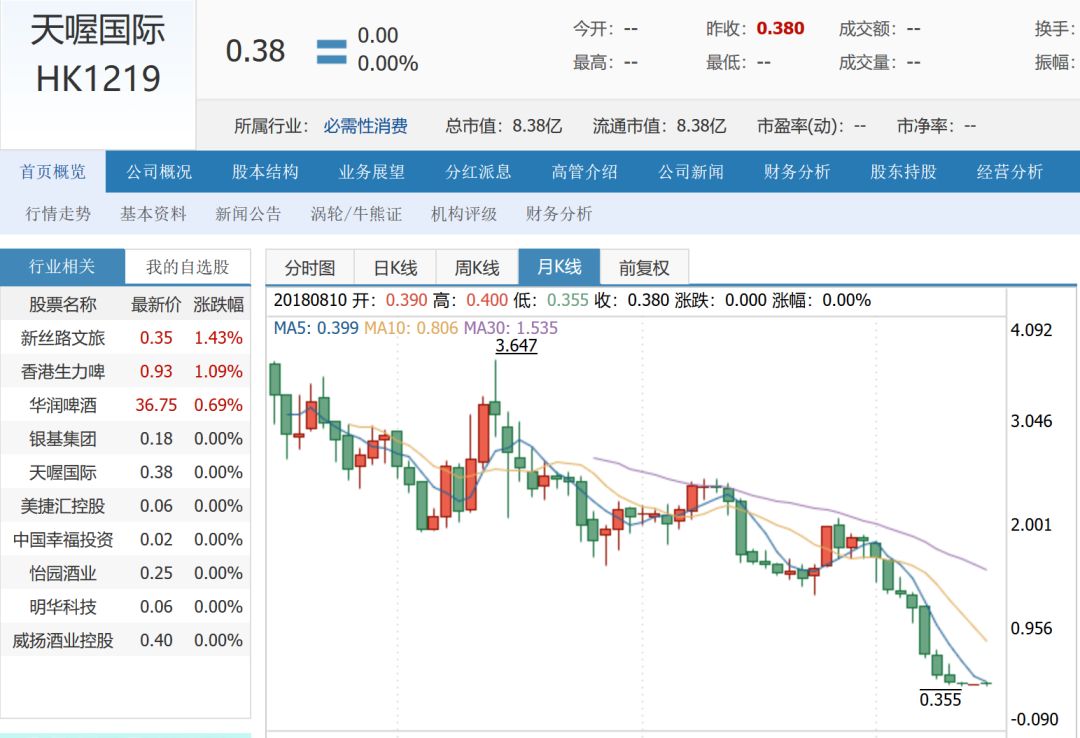The height and width of the screenshot is (738, 1080).
Task: Open the 高管介绍 section
Action: point(584,171)
